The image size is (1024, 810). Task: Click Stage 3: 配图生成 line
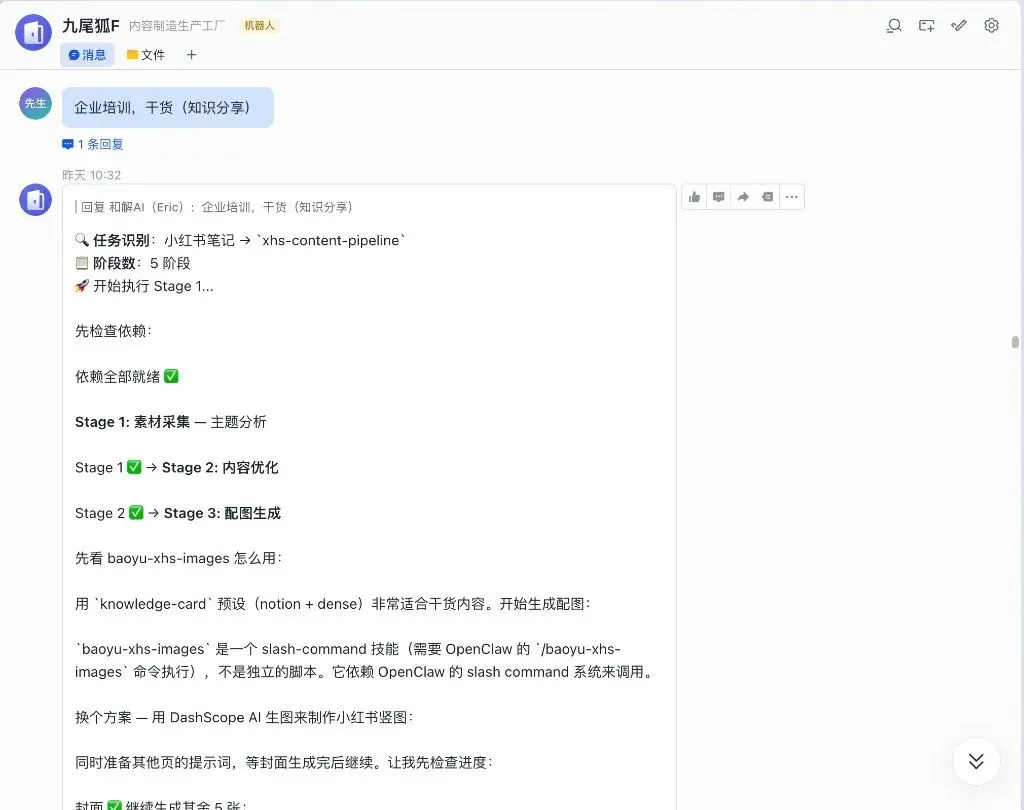178,513
